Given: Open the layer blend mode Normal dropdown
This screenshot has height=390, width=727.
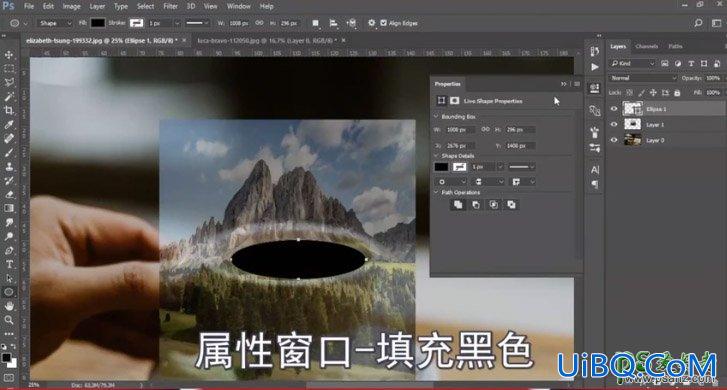Looking at the screenshot, I should (643, 78).
